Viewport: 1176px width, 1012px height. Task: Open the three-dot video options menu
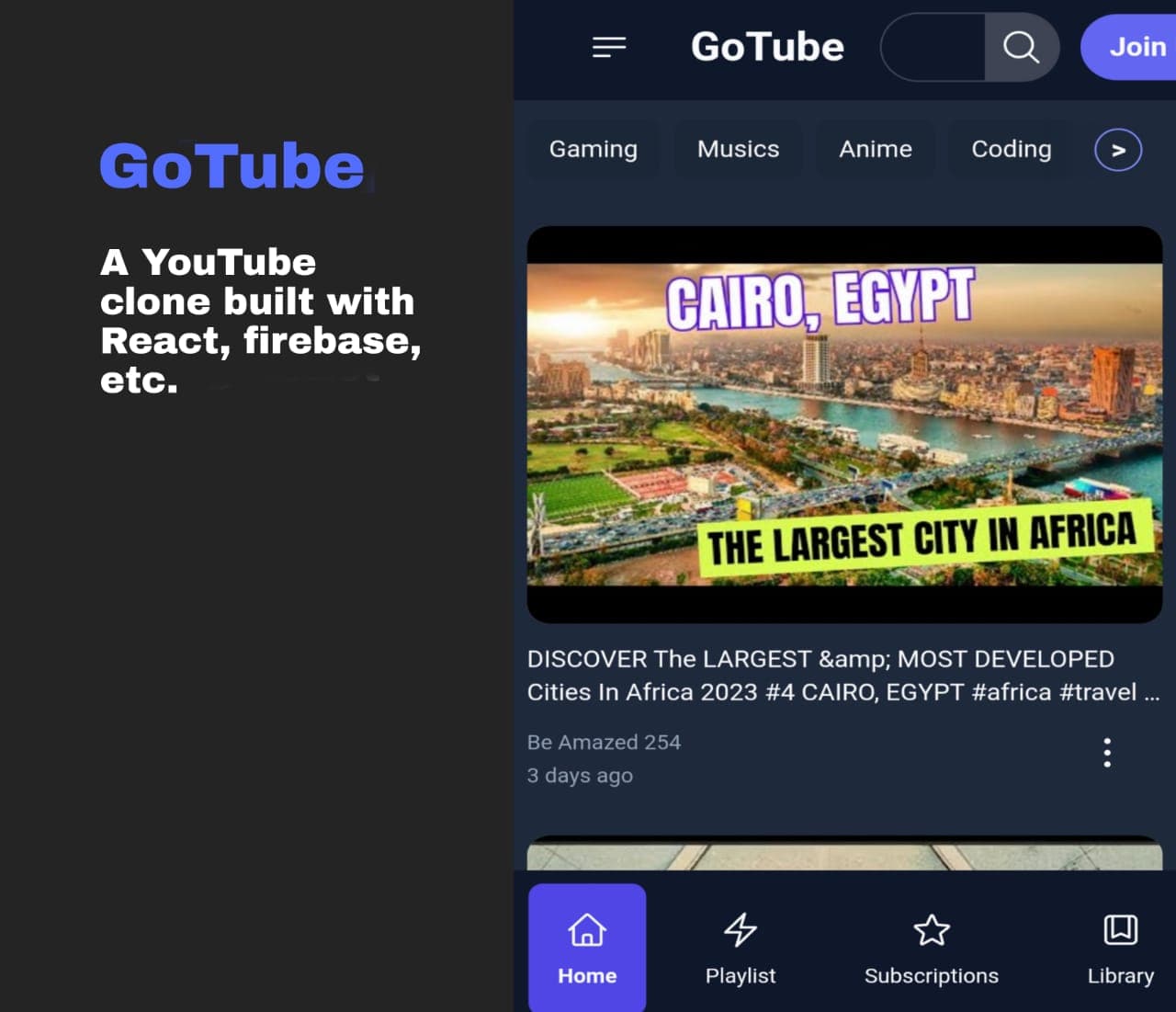click(x=1107, y=753)
